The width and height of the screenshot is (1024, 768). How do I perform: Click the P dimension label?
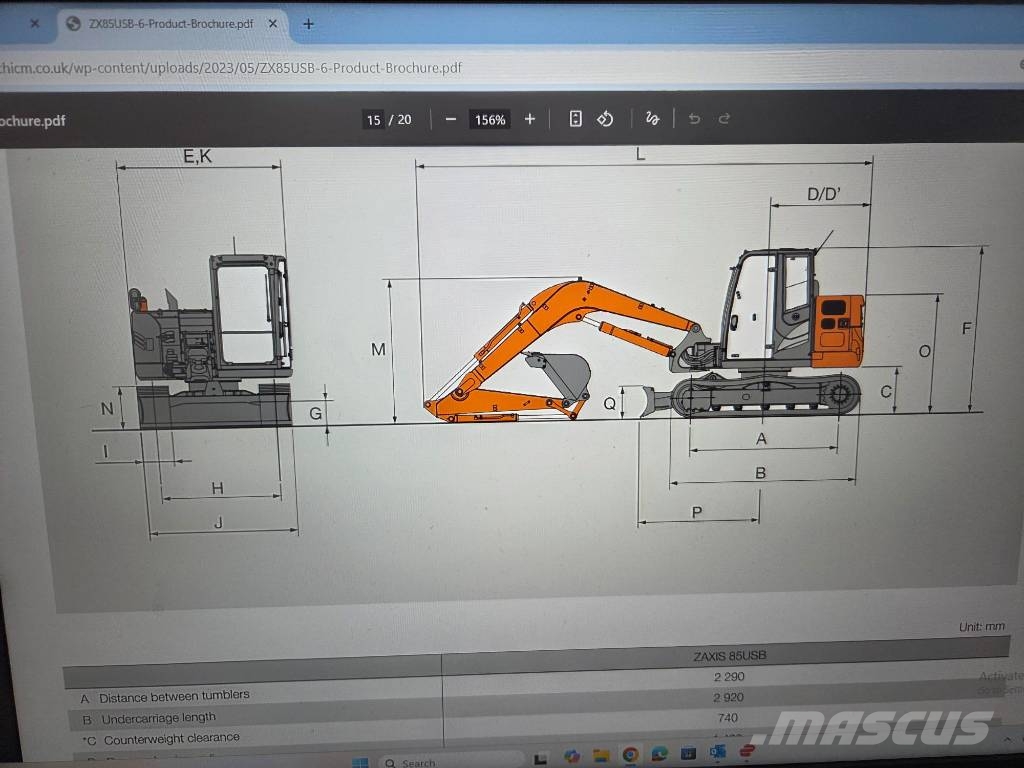697,513
